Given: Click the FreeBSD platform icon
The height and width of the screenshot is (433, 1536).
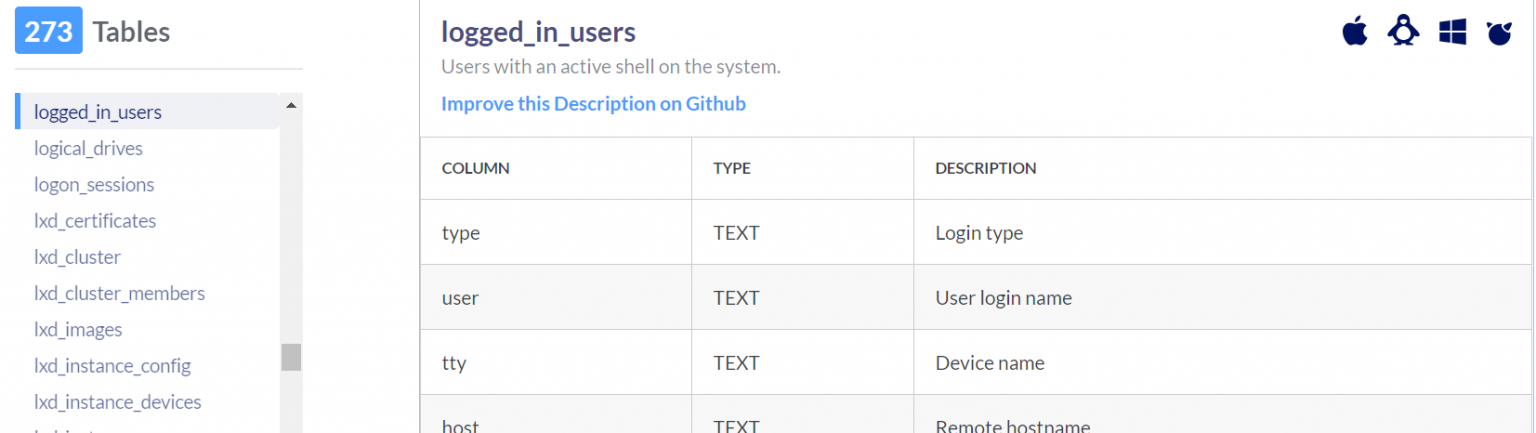Looking at the screenshot, I should pyautogui.click(x=1500, y=33).
